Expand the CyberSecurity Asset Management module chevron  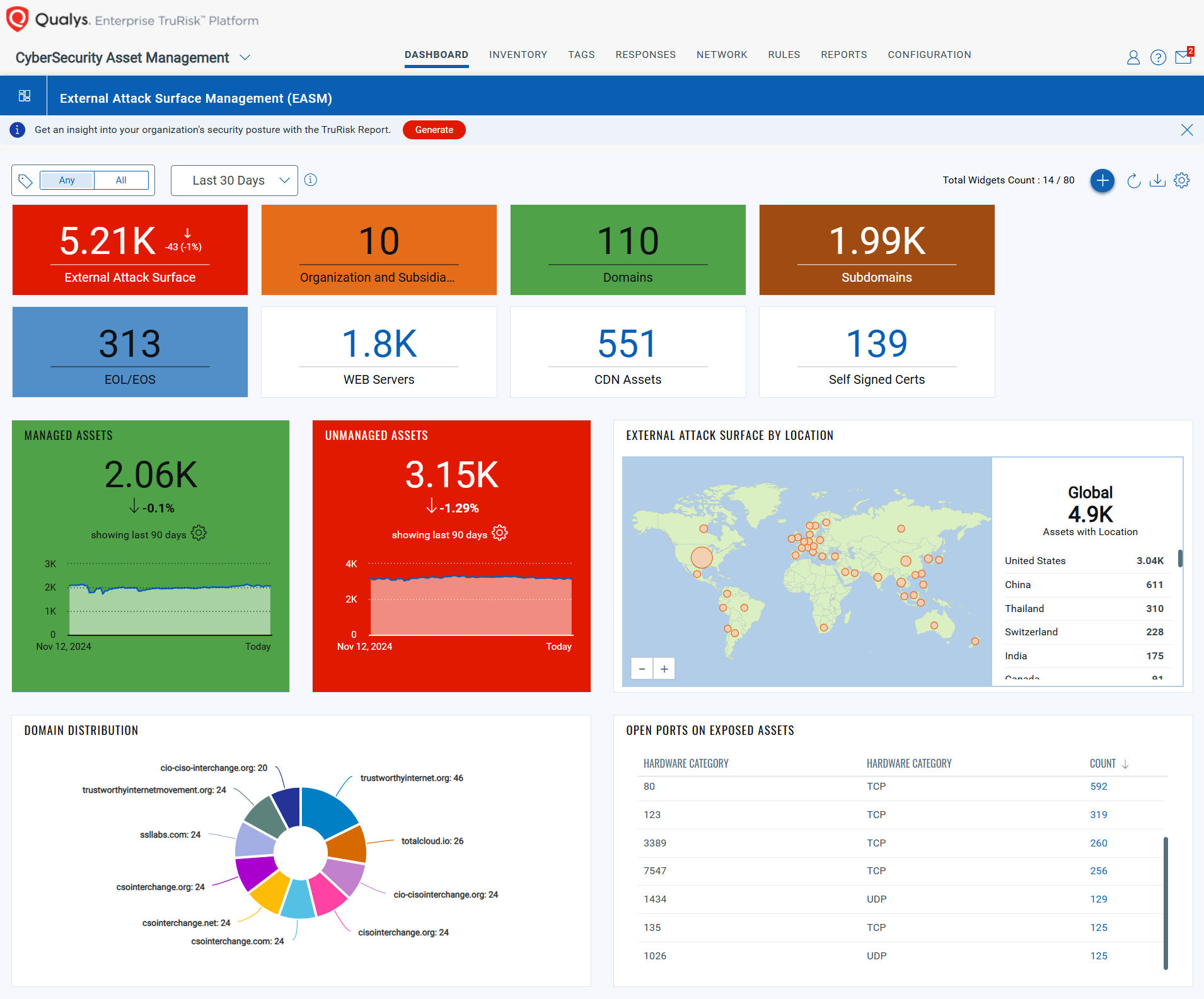coord(245,58)
